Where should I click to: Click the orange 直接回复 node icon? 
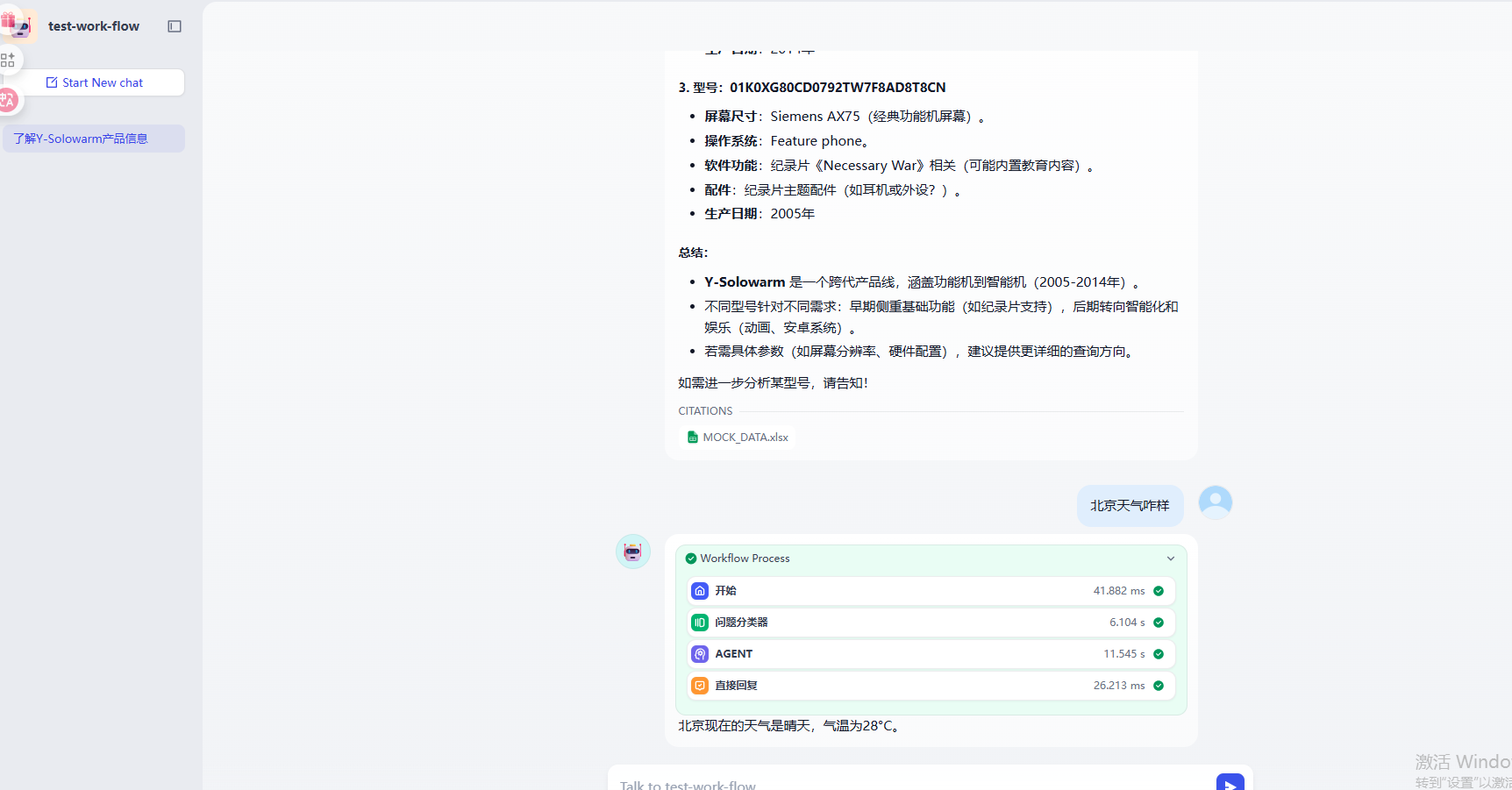700,686
